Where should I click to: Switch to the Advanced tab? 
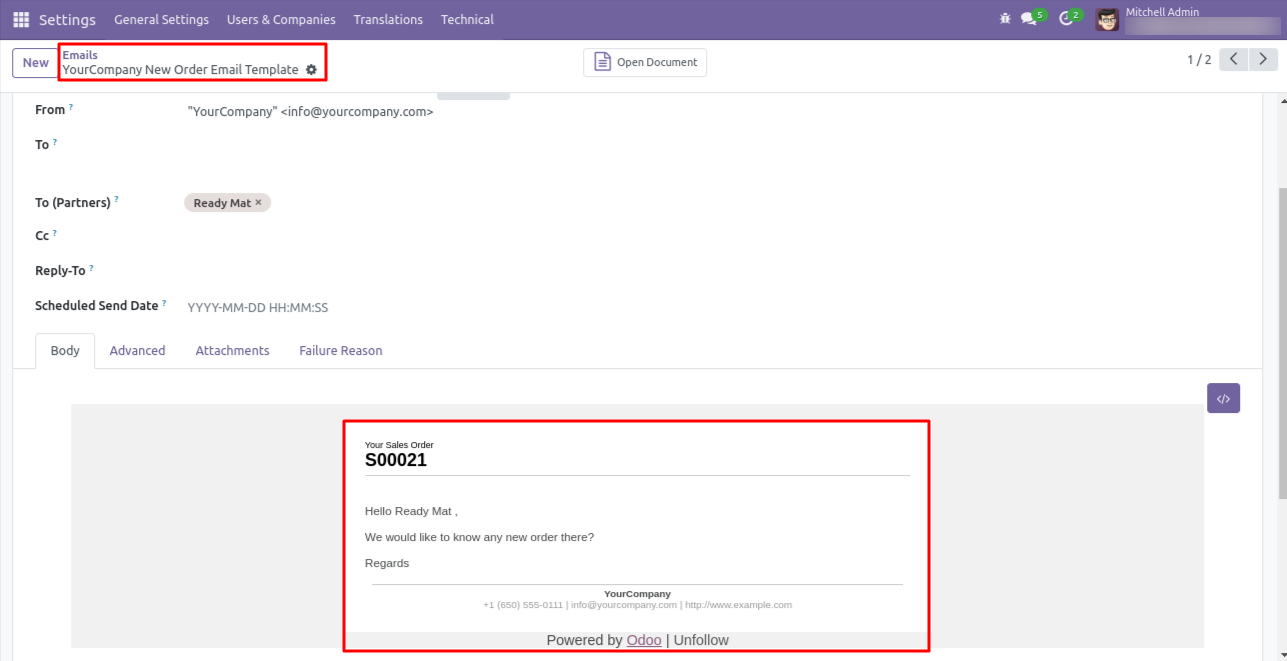point(137,351)
